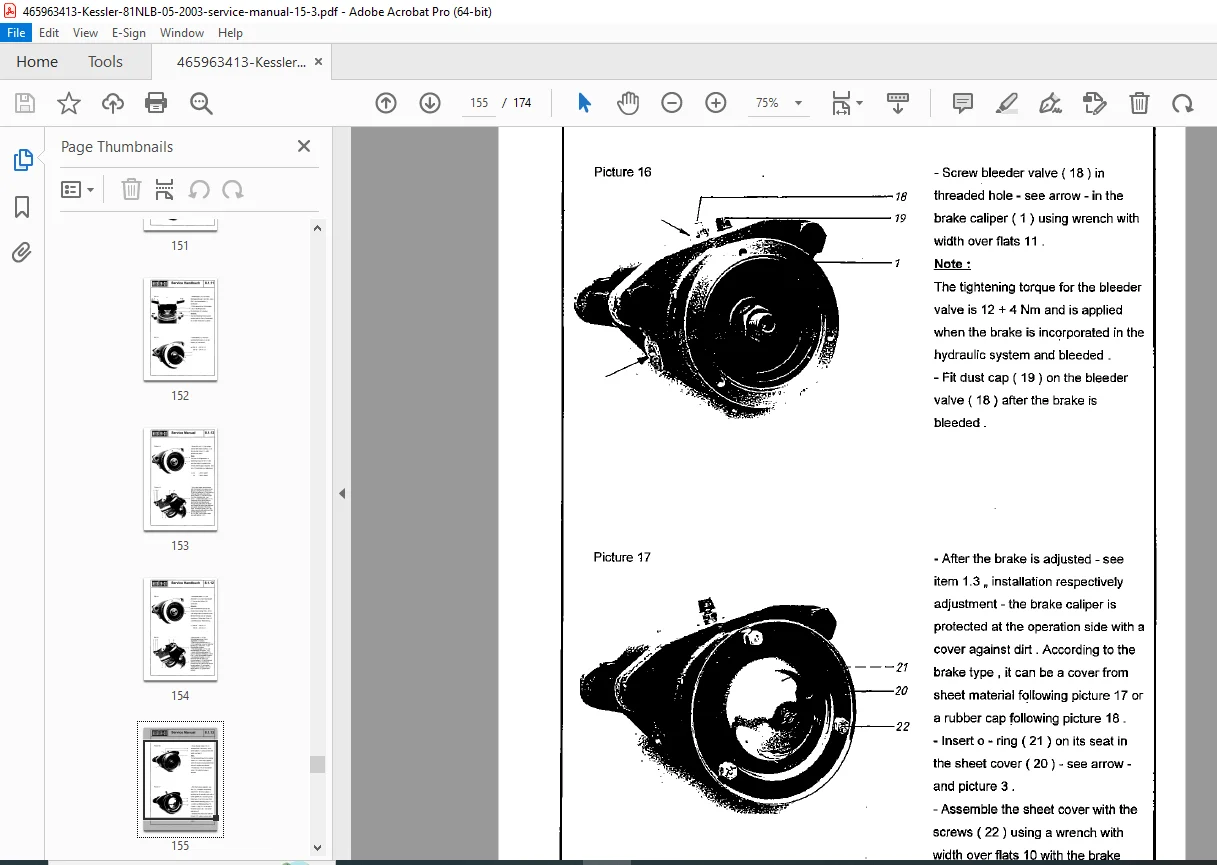Open the File menu

point(17,33)
